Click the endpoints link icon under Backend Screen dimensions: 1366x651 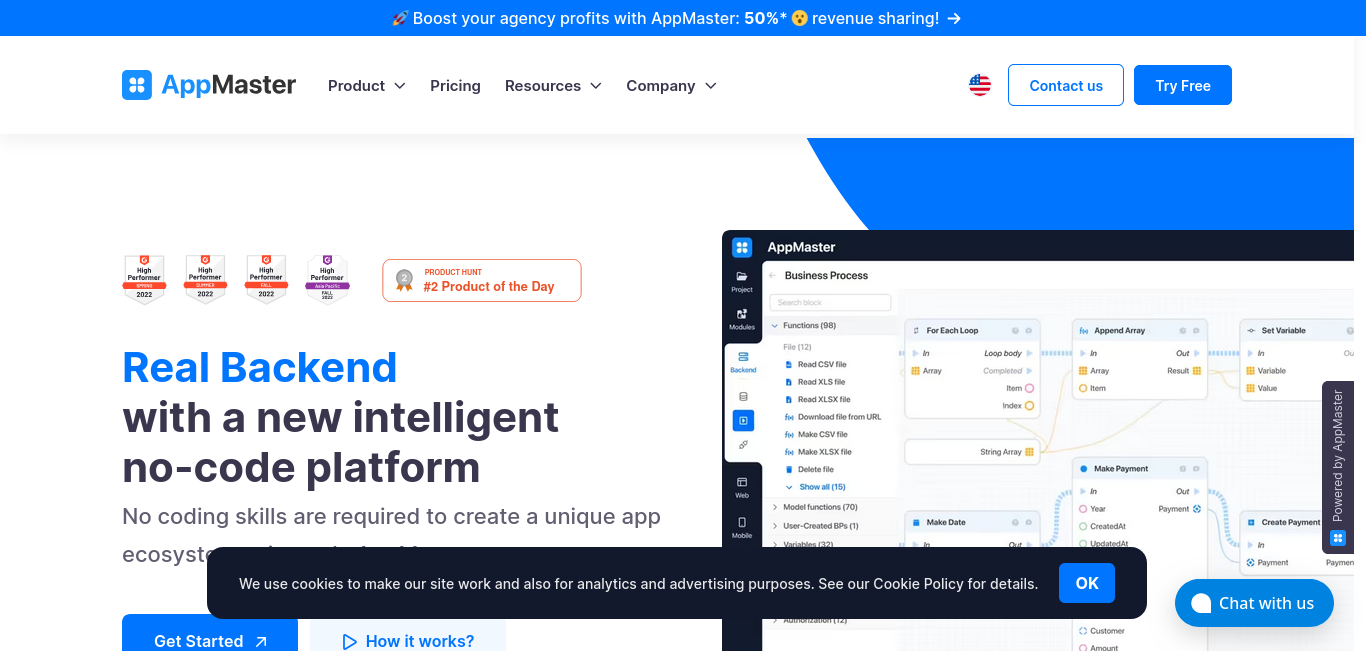(743, 445)
